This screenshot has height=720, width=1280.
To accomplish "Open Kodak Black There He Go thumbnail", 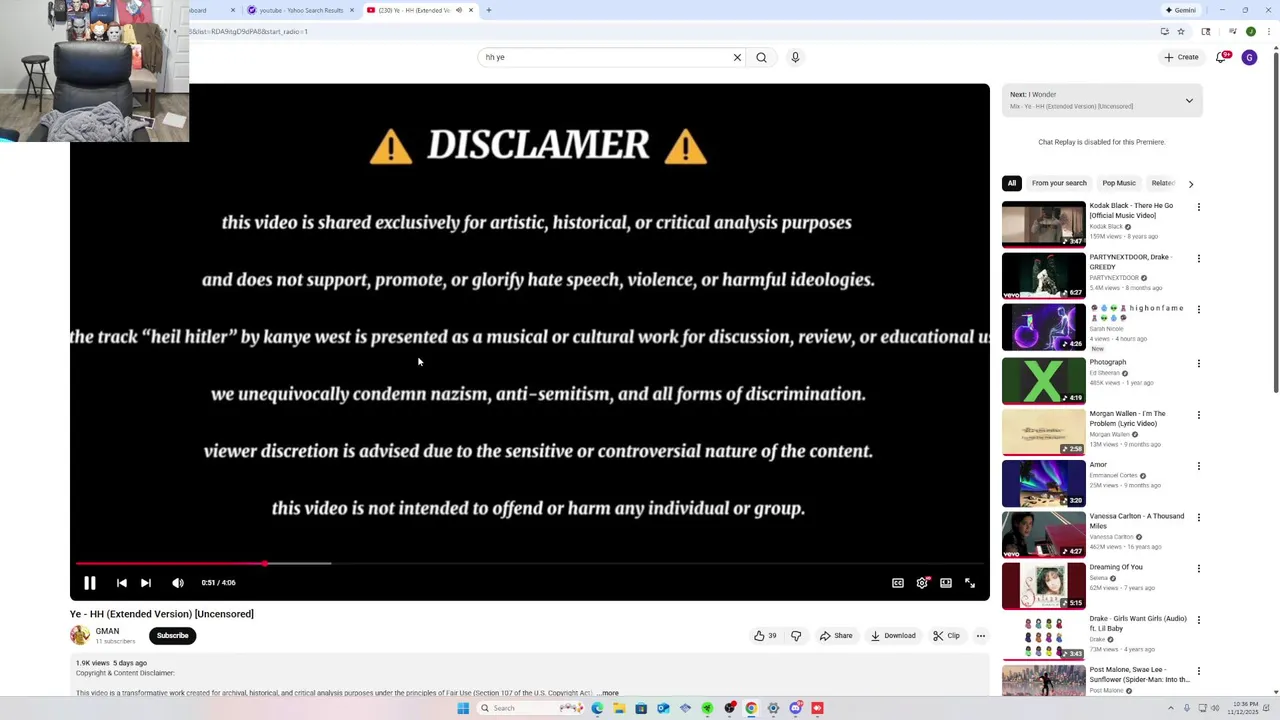I will pos(1043,224).
